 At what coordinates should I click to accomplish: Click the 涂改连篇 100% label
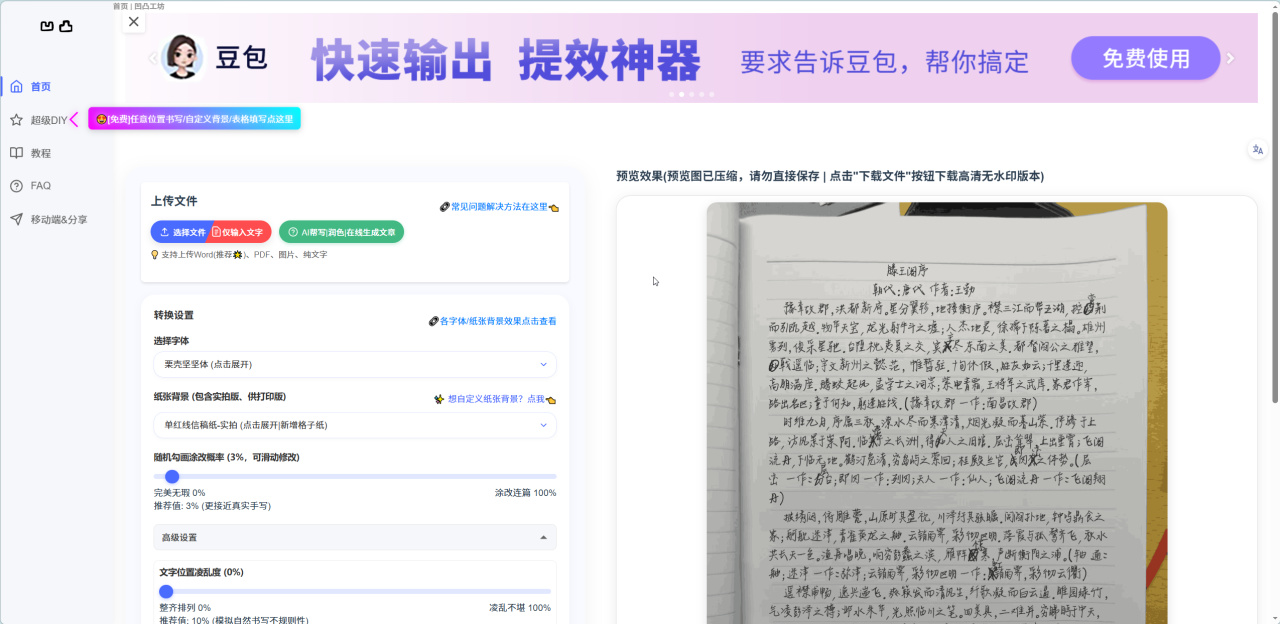[x=525, y=493]
